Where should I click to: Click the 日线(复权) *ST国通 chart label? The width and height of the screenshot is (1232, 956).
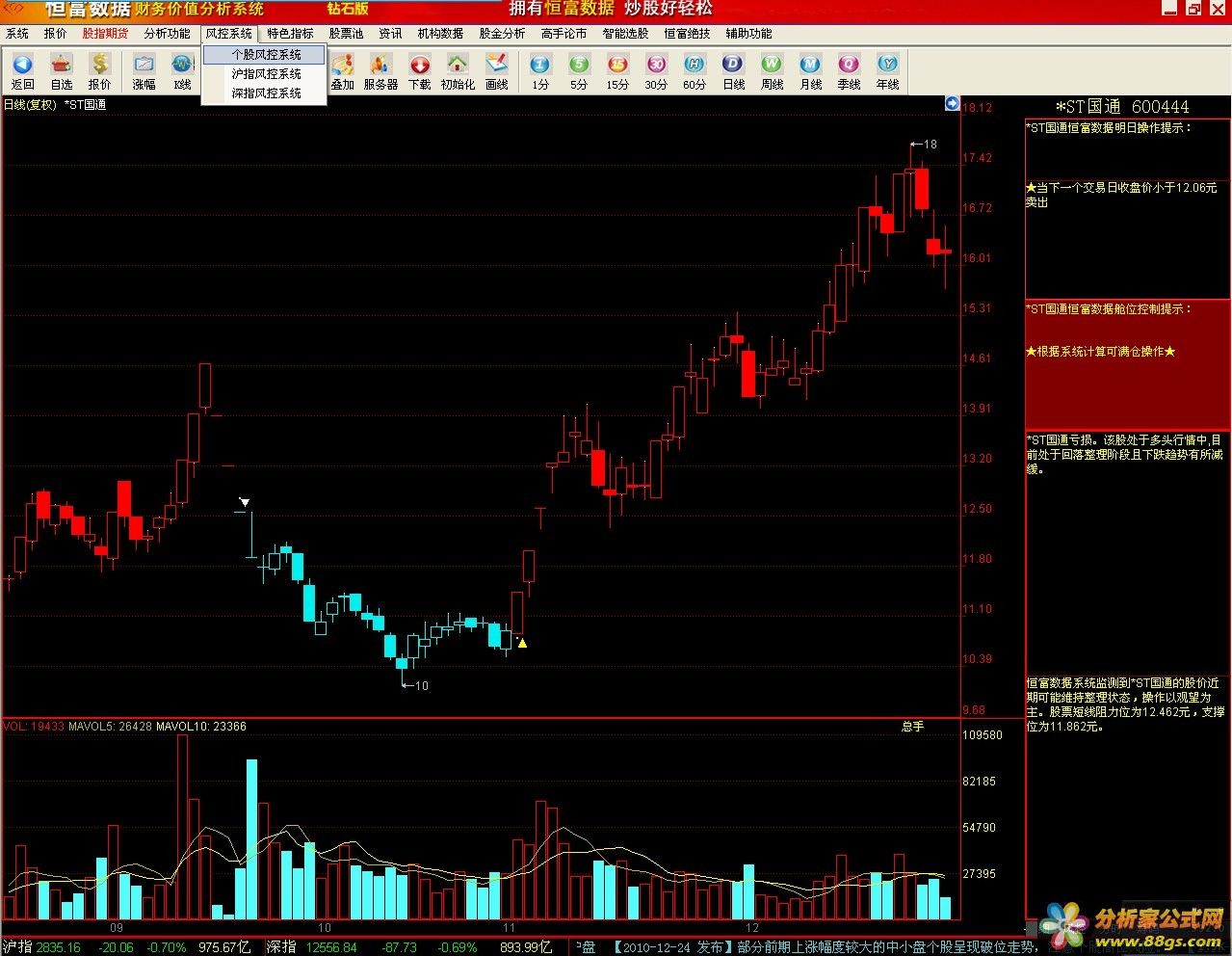point(55,105)
